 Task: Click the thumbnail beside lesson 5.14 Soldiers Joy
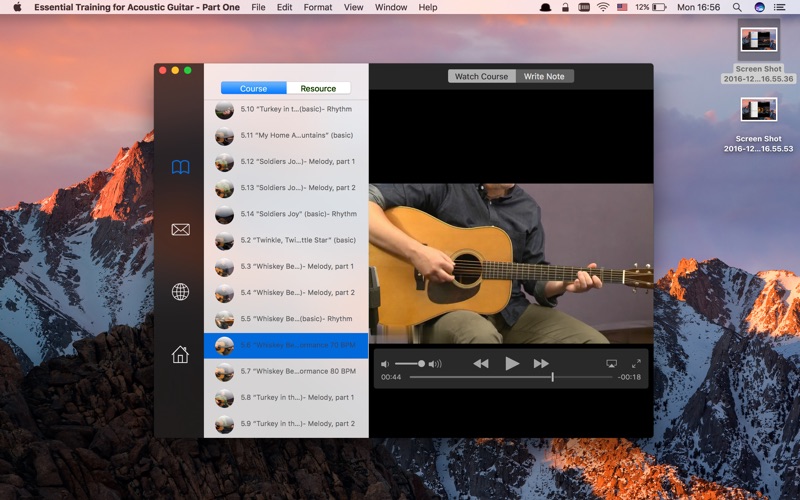click(224, 215)
